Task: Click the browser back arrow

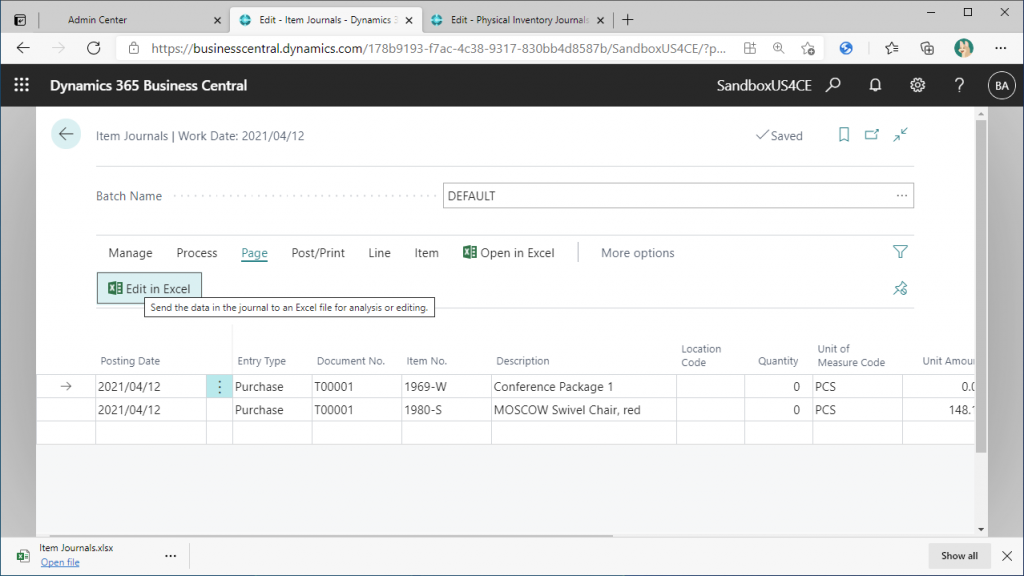Action: 24,48
